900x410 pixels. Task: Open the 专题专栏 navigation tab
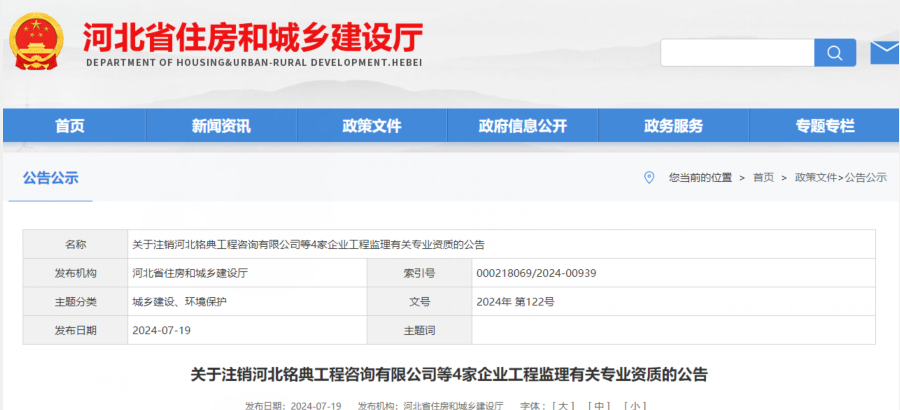coord(824,126)
